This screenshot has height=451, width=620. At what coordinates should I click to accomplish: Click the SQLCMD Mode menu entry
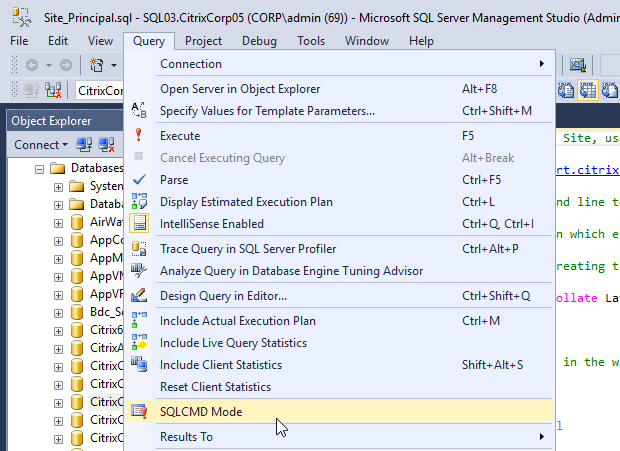point(339,411)
